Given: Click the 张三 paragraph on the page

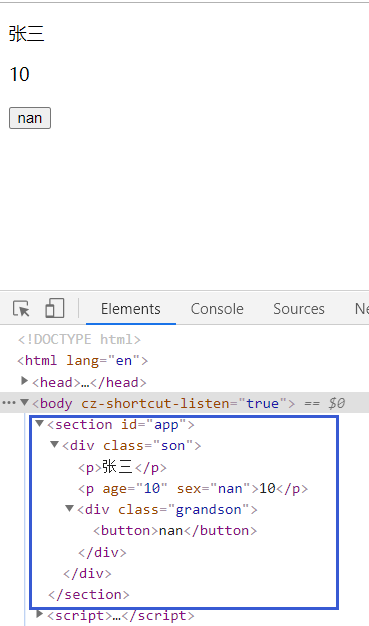Looking at the screenshot, I should pyautogui.click(x=26, y=34).
